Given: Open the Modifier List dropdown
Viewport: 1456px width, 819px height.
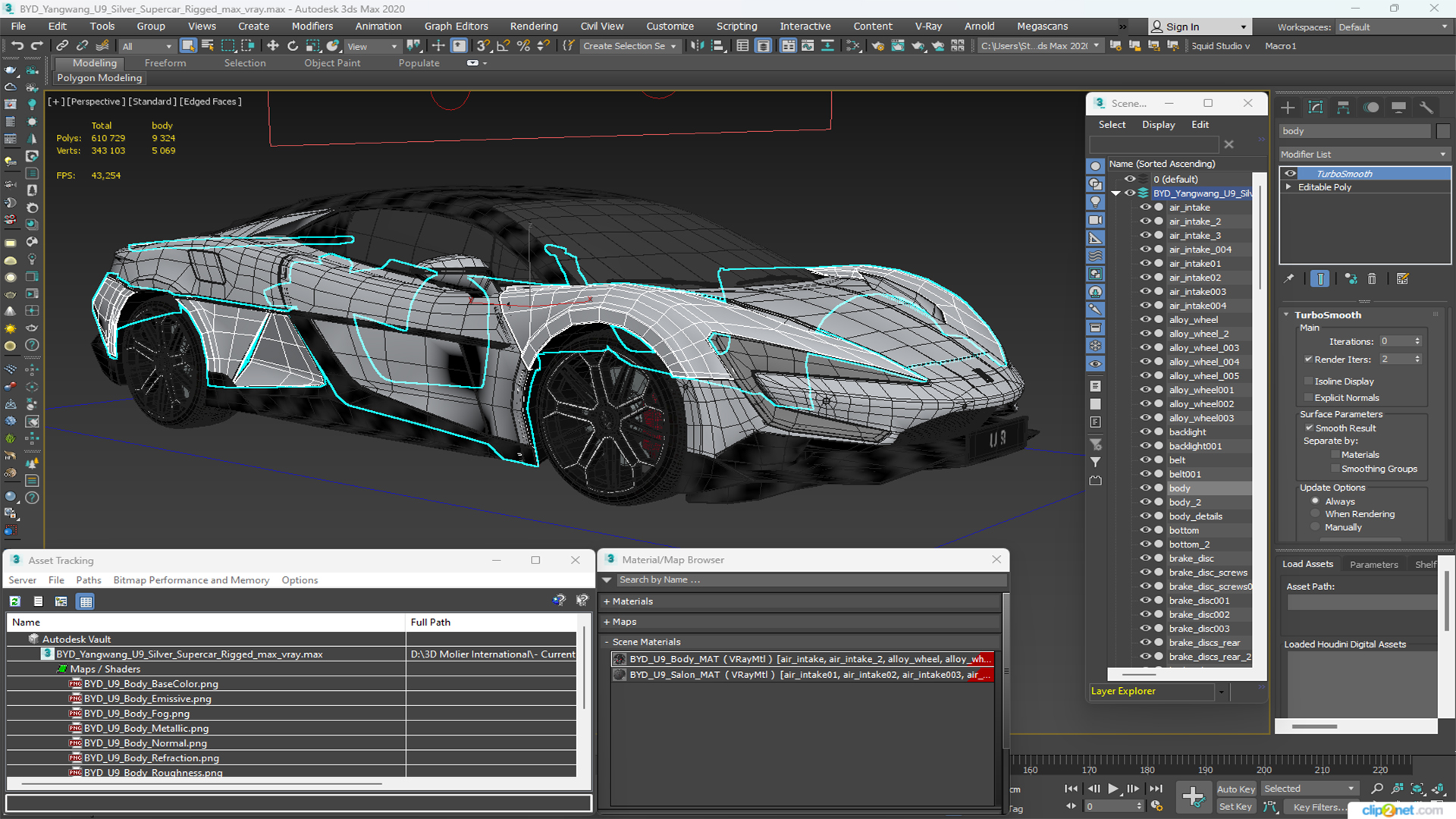Looking at the screenshot, I should click(1364, 154).
